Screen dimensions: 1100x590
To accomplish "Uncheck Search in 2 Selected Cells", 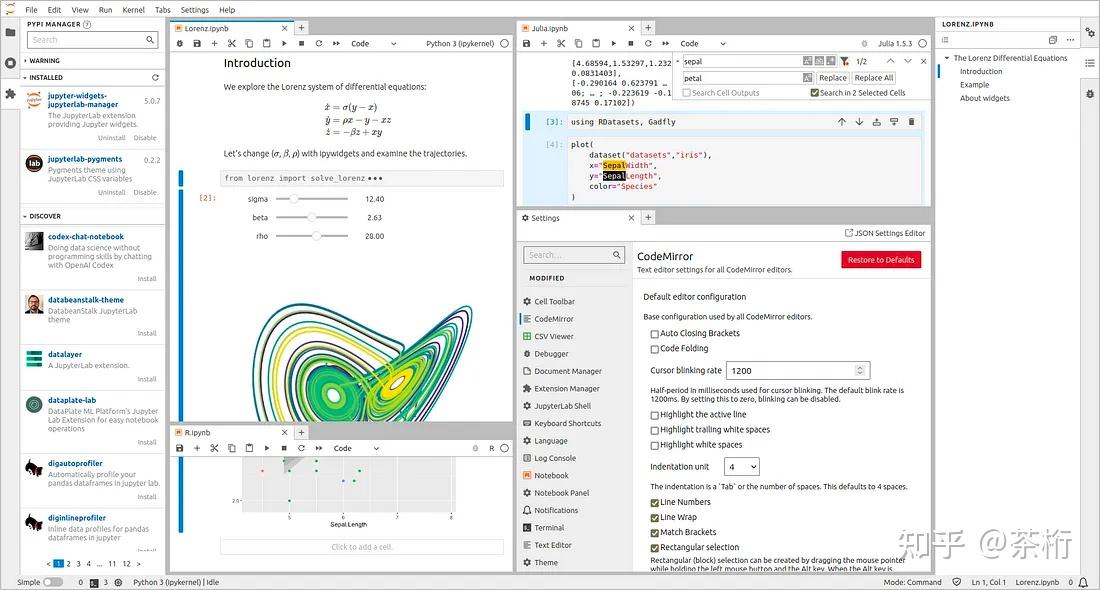I will point(815,92).
